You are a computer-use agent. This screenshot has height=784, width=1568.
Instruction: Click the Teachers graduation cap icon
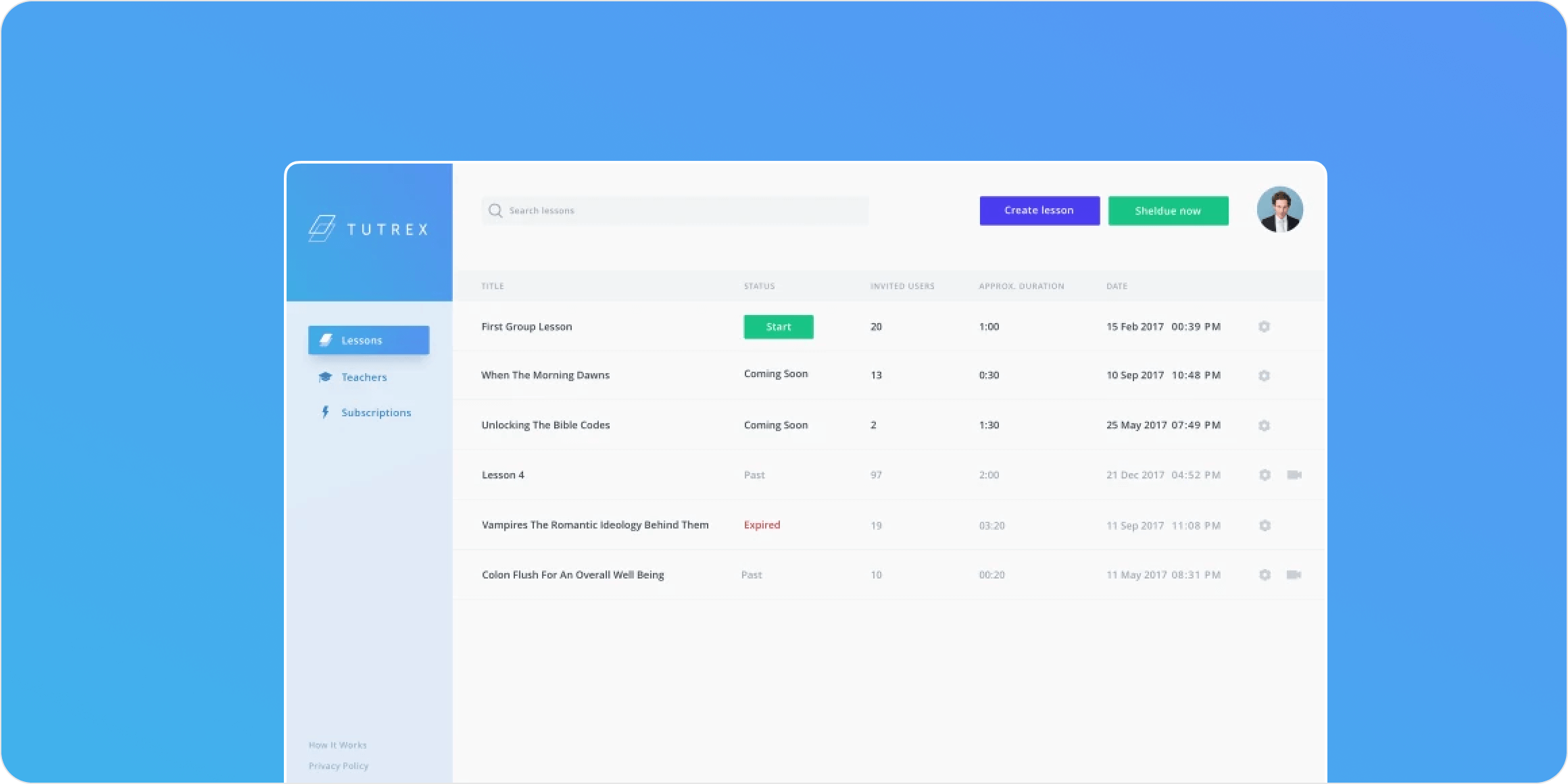(x=326, y=376)
